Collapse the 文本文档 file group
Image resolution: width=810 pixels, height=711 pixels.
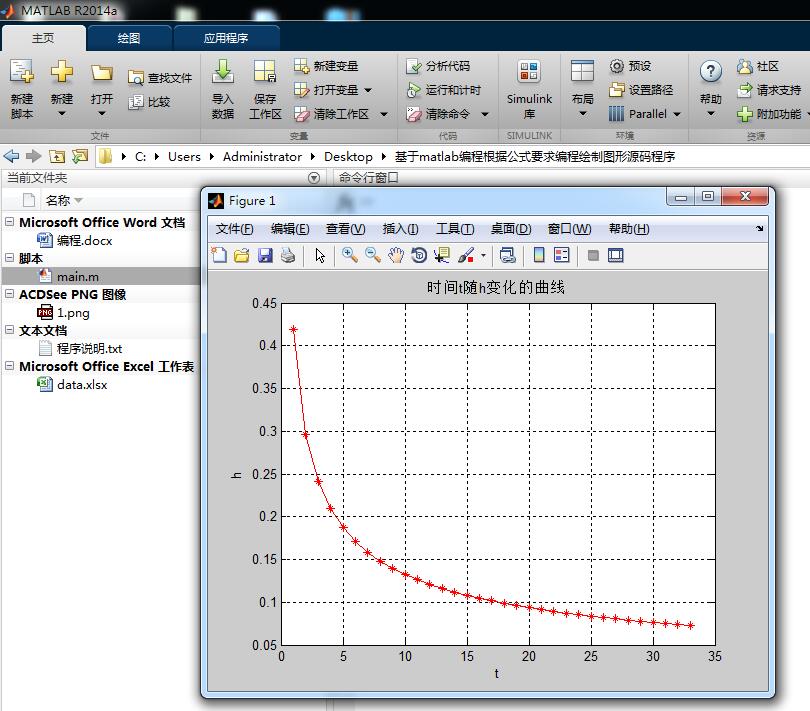(9, 330)
